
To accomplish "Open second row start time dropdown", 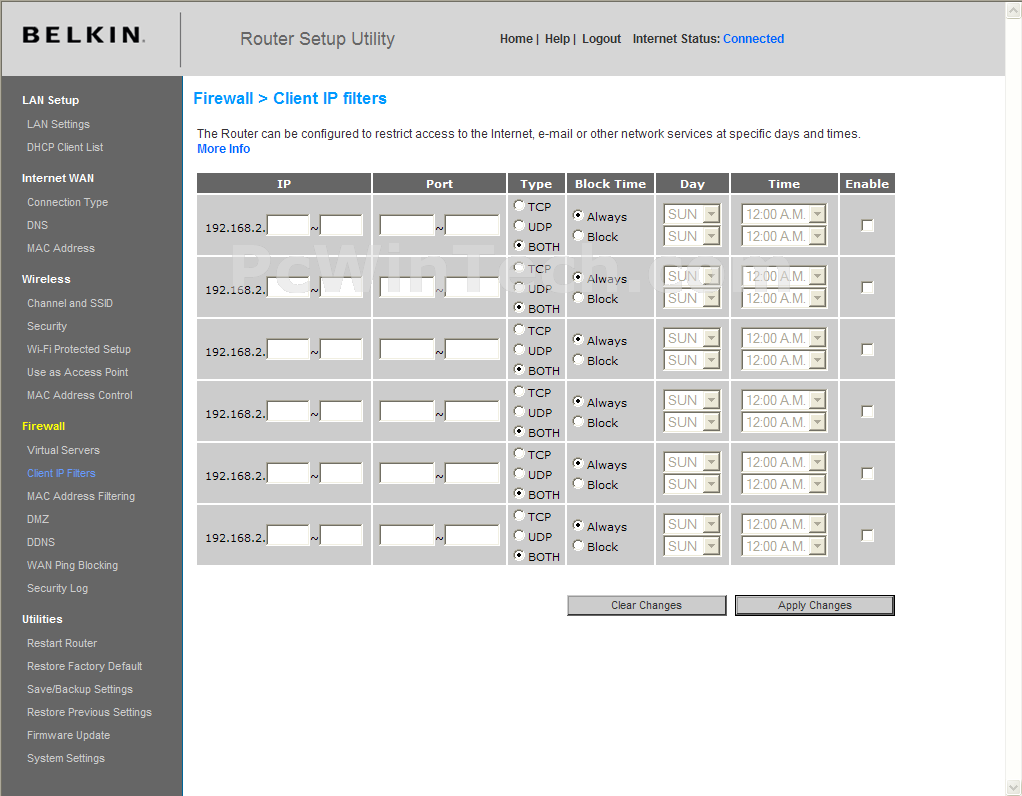I will tap(784, 276).
